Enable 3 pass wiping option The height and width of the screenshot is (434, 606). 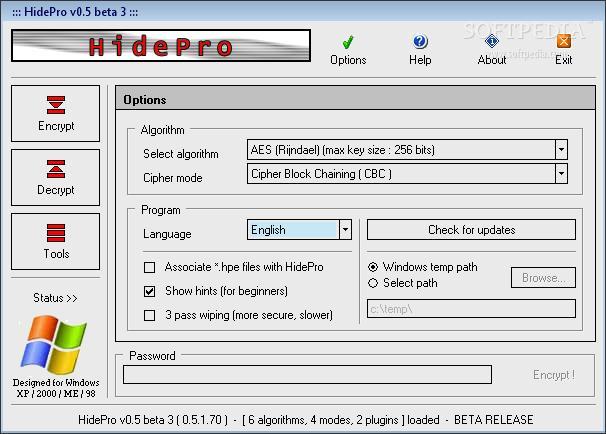pos(150,315)
